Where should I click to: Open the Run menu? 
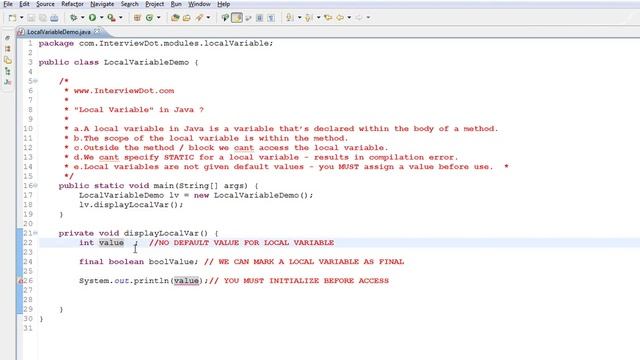click(x=176, y=4)
